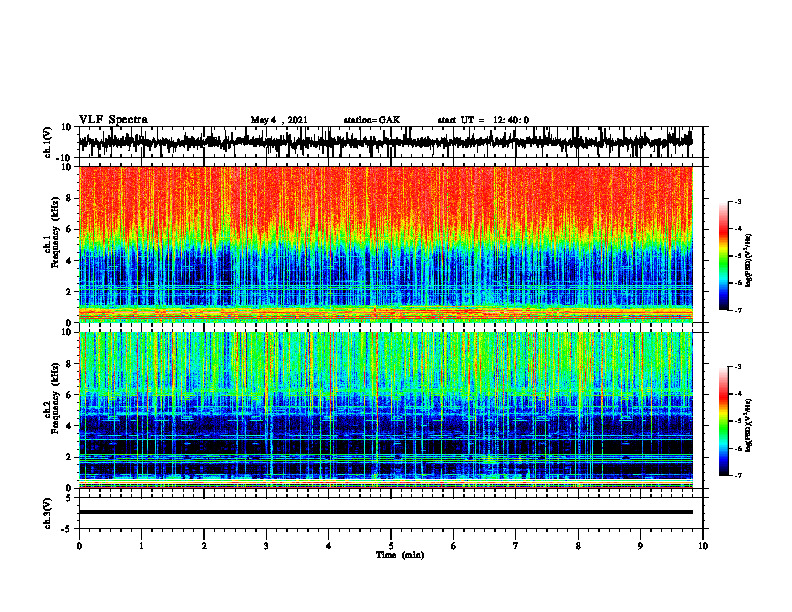The image size is (792, 612).
Task: Click ch.1 spectrogram 6 kHz tick label
Action: pyautogui.click(x=69, y=229)
